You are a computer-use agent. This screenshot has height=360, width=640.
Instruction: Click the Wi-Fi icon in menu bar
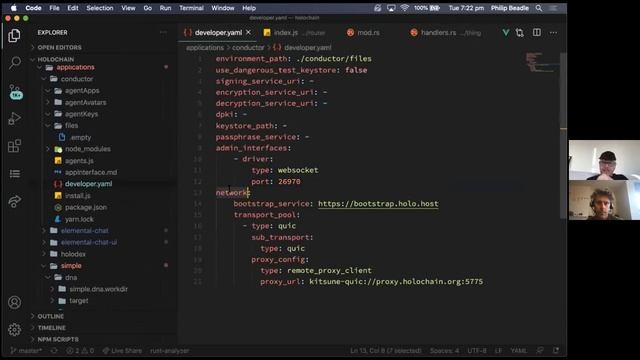pyautogui.click(x=404, y=8)
